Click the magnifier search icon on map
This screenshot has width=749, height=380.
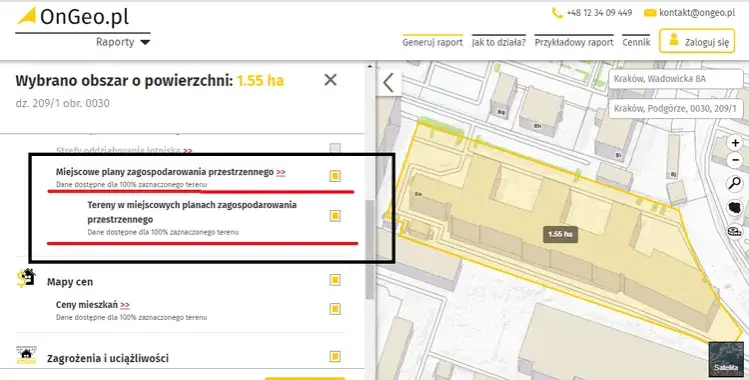[x=734, y=183]
